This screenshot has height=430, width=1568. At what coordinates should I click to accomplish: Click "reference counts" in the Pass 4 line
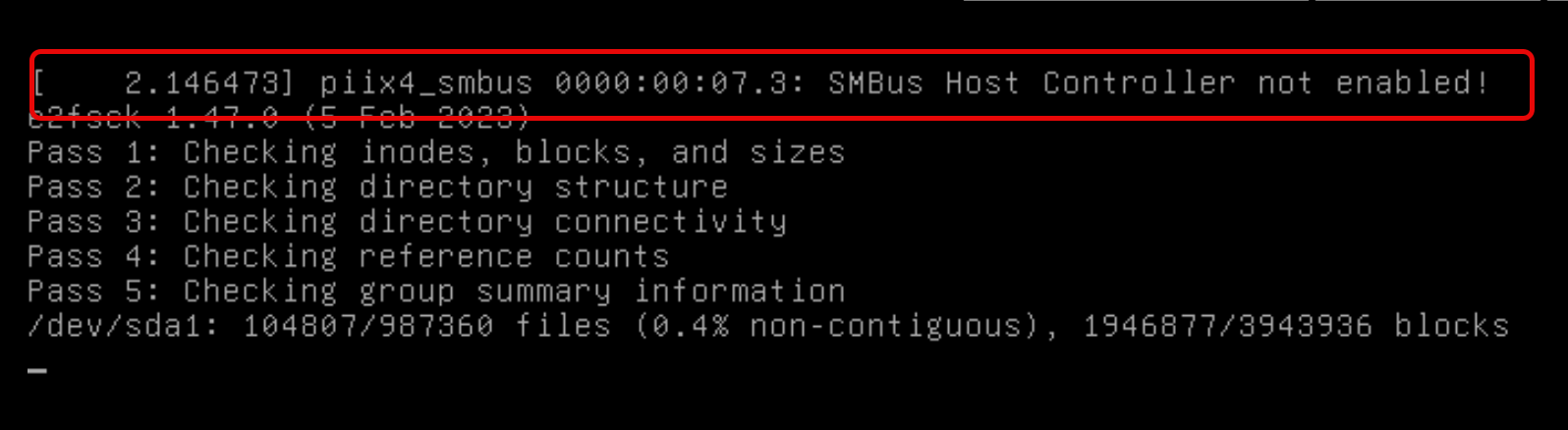(x=514, y=257)
